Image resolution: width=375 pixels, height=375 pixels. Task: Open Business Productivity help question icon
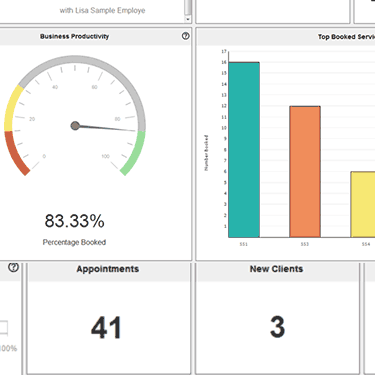(186, 36)
